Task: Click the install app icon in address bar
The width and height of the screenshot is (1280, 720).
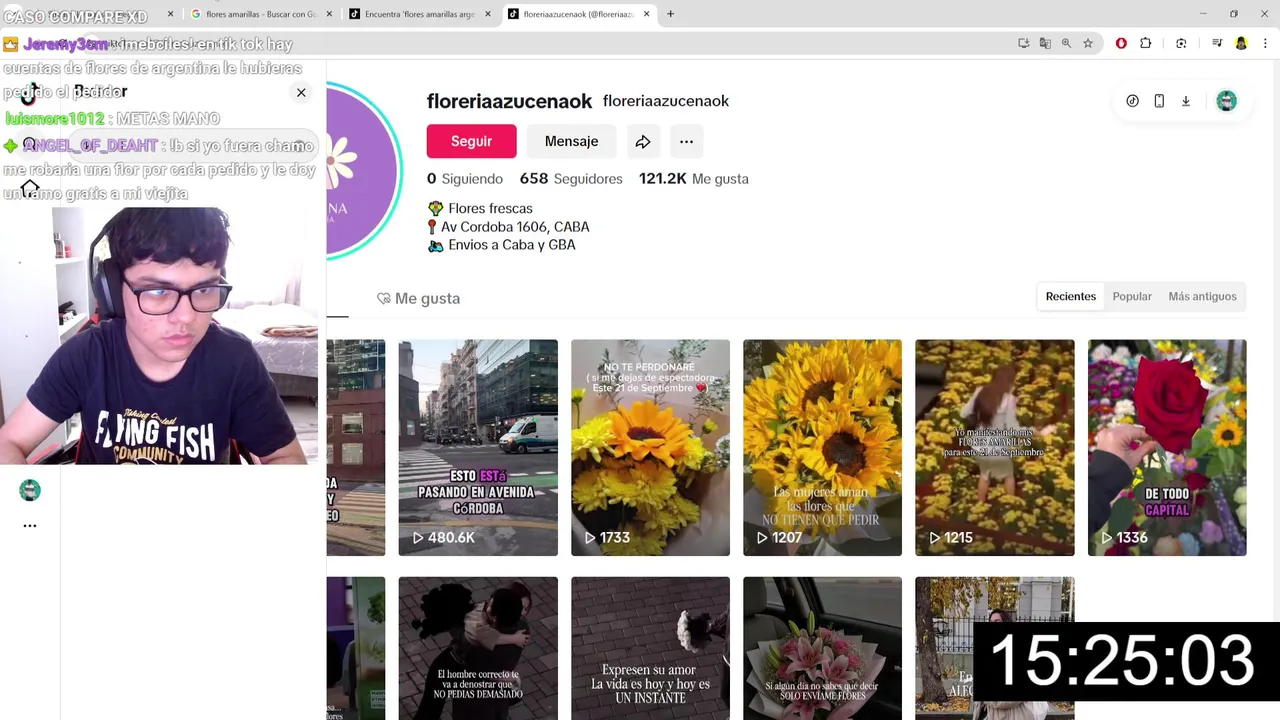Action: (1023, 43)
